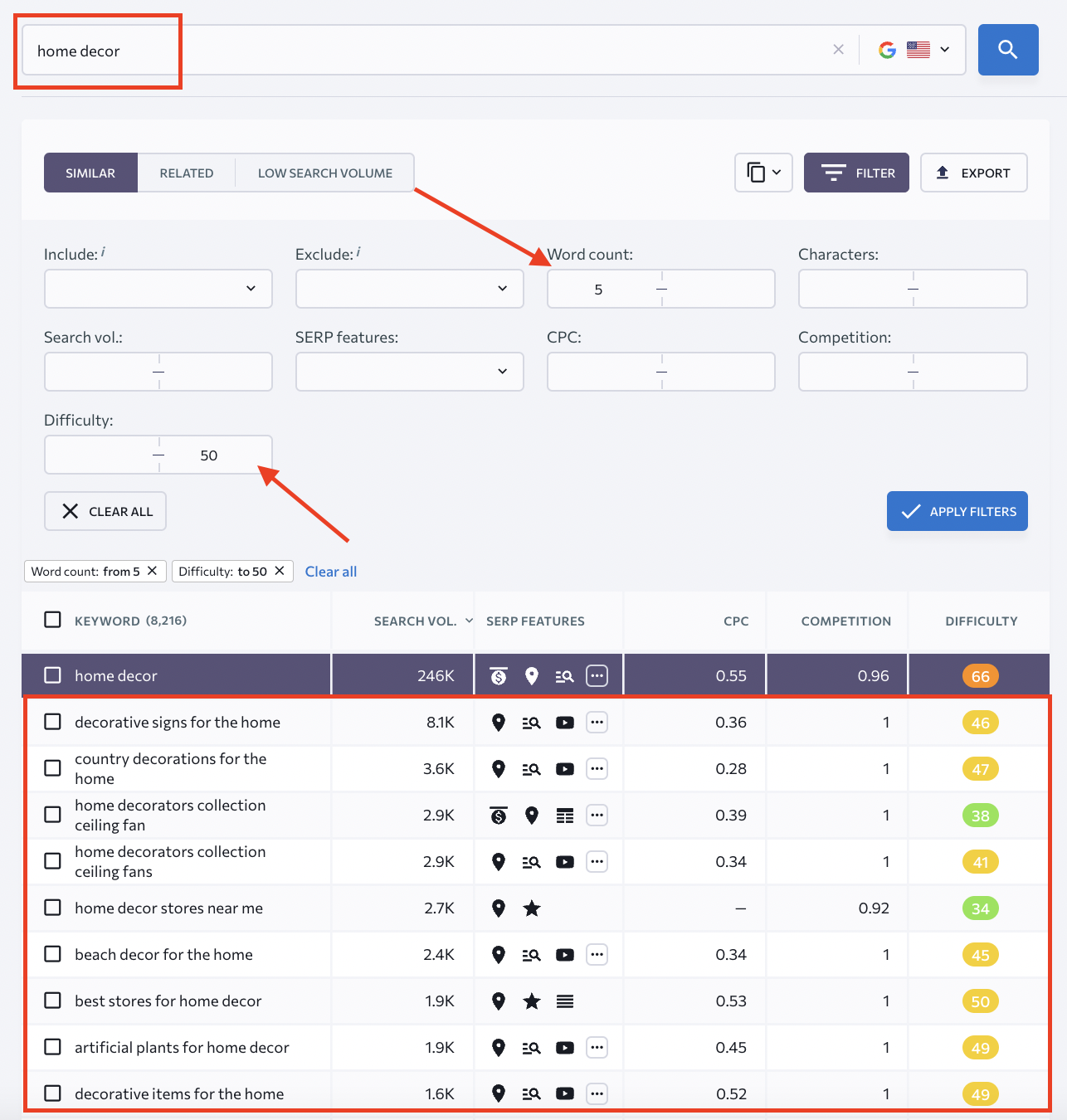Image resolution: width=1067 pixels, height=1120 pixels.
Task: Click the table-style SERP icon for ceiling fan row
Action: point(565,816)
